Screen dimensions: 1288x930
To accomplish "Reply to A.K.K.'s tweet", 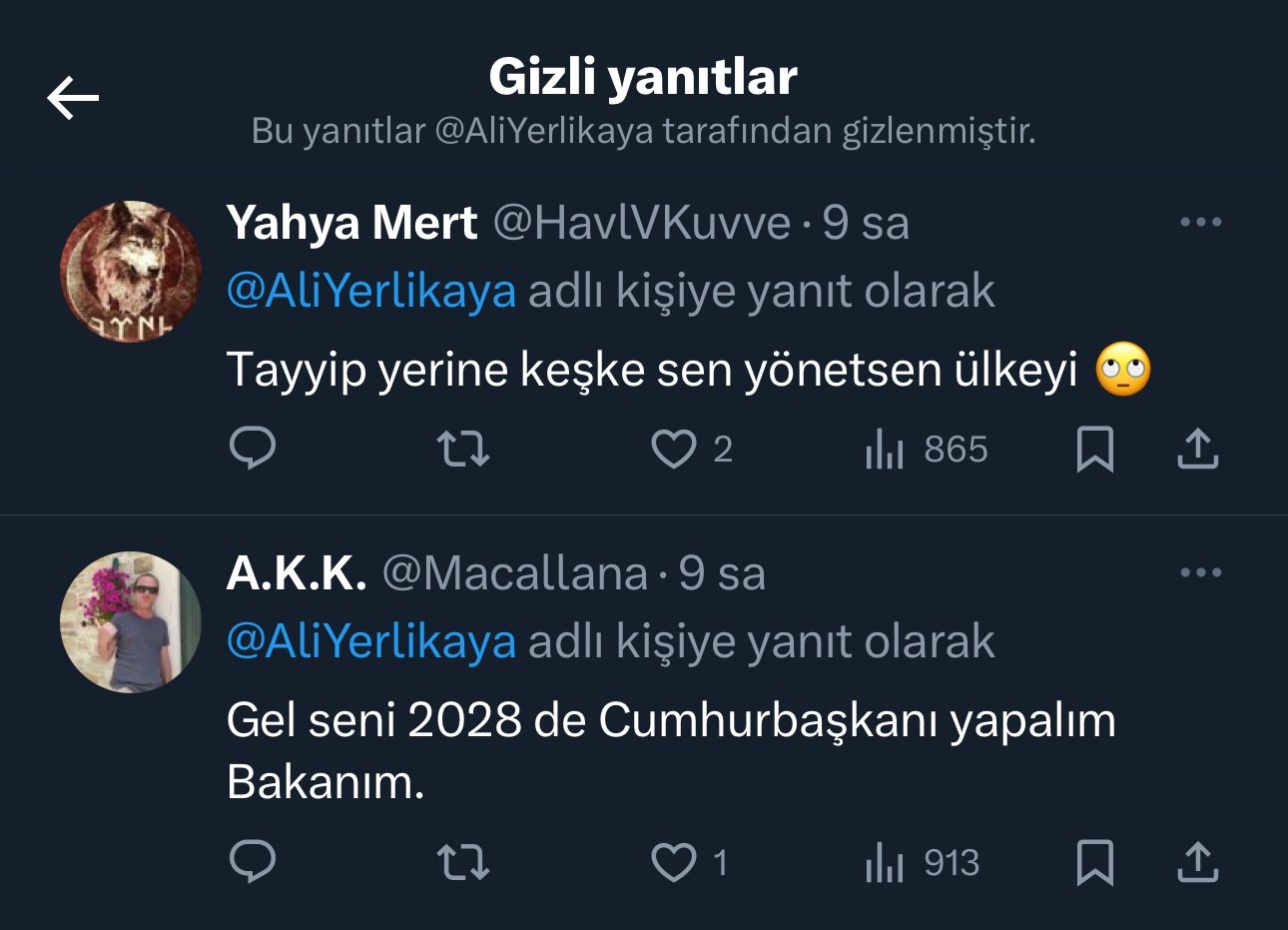I will coord(253,862).
